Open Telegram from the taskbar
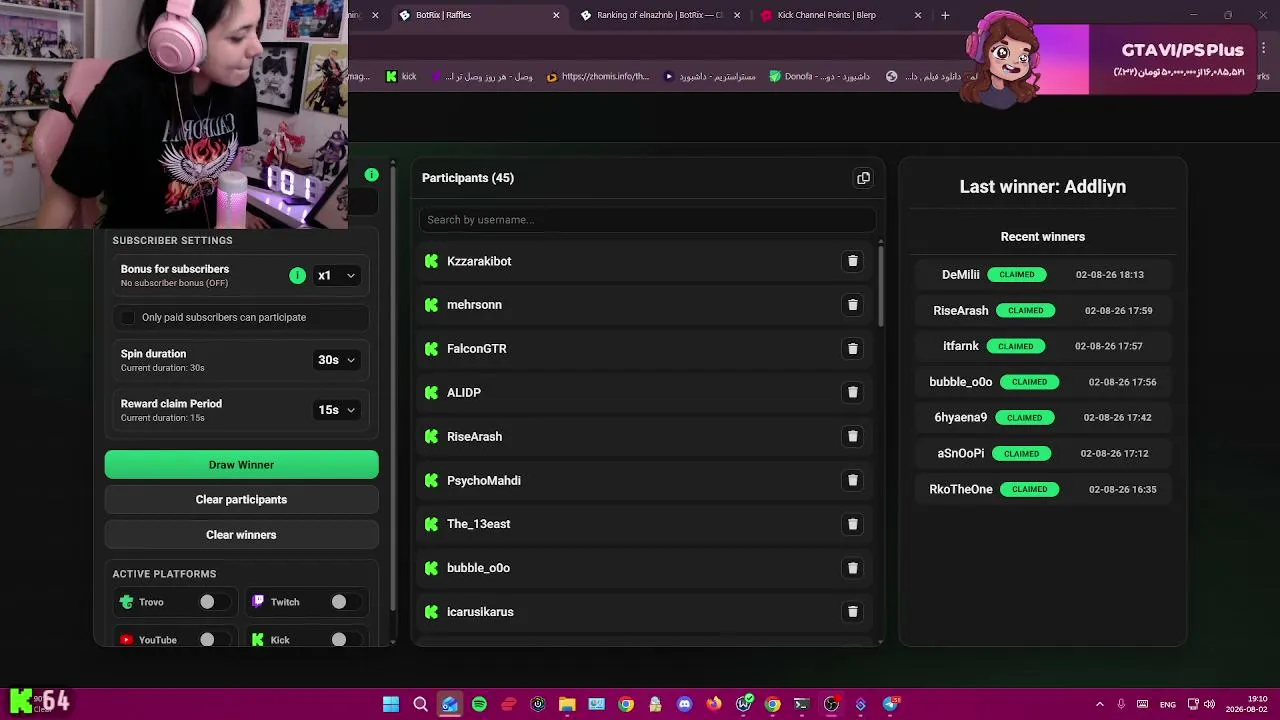1280x720 pixels. click(890, 704)
